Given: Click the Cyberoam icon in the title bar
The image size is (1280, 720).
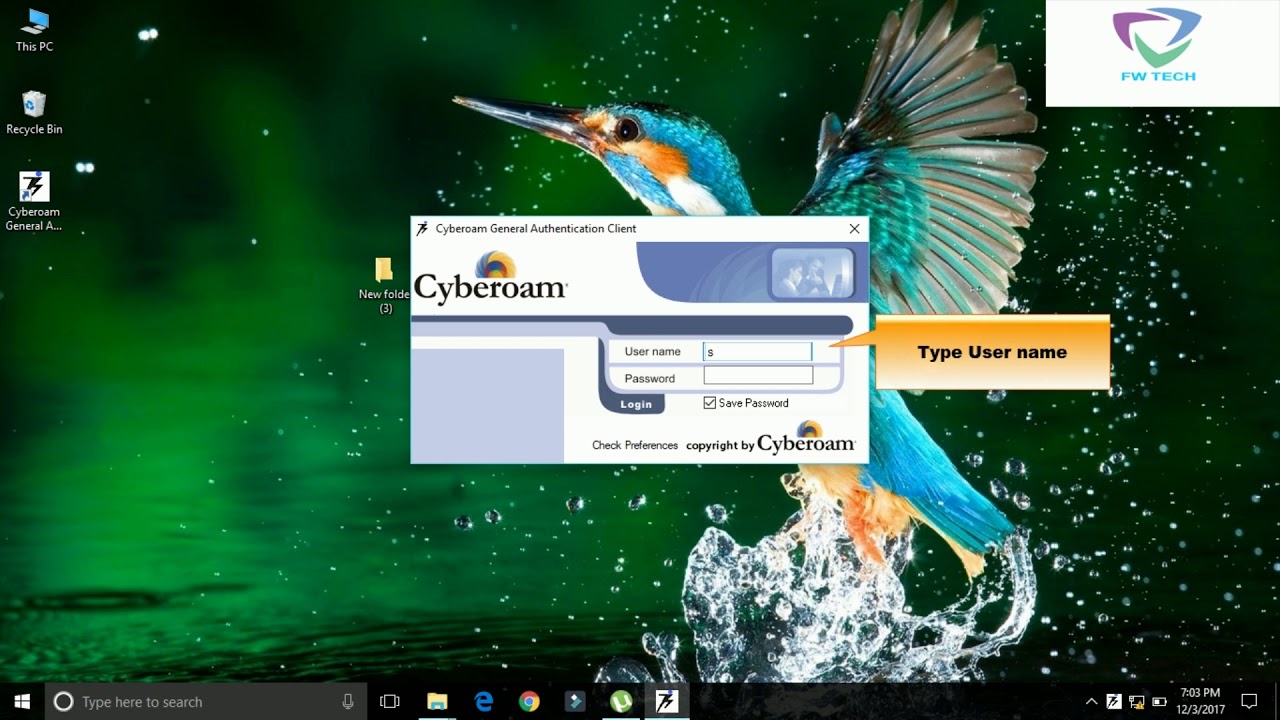Looking at the screenshot, I should [x=423, y=229].
